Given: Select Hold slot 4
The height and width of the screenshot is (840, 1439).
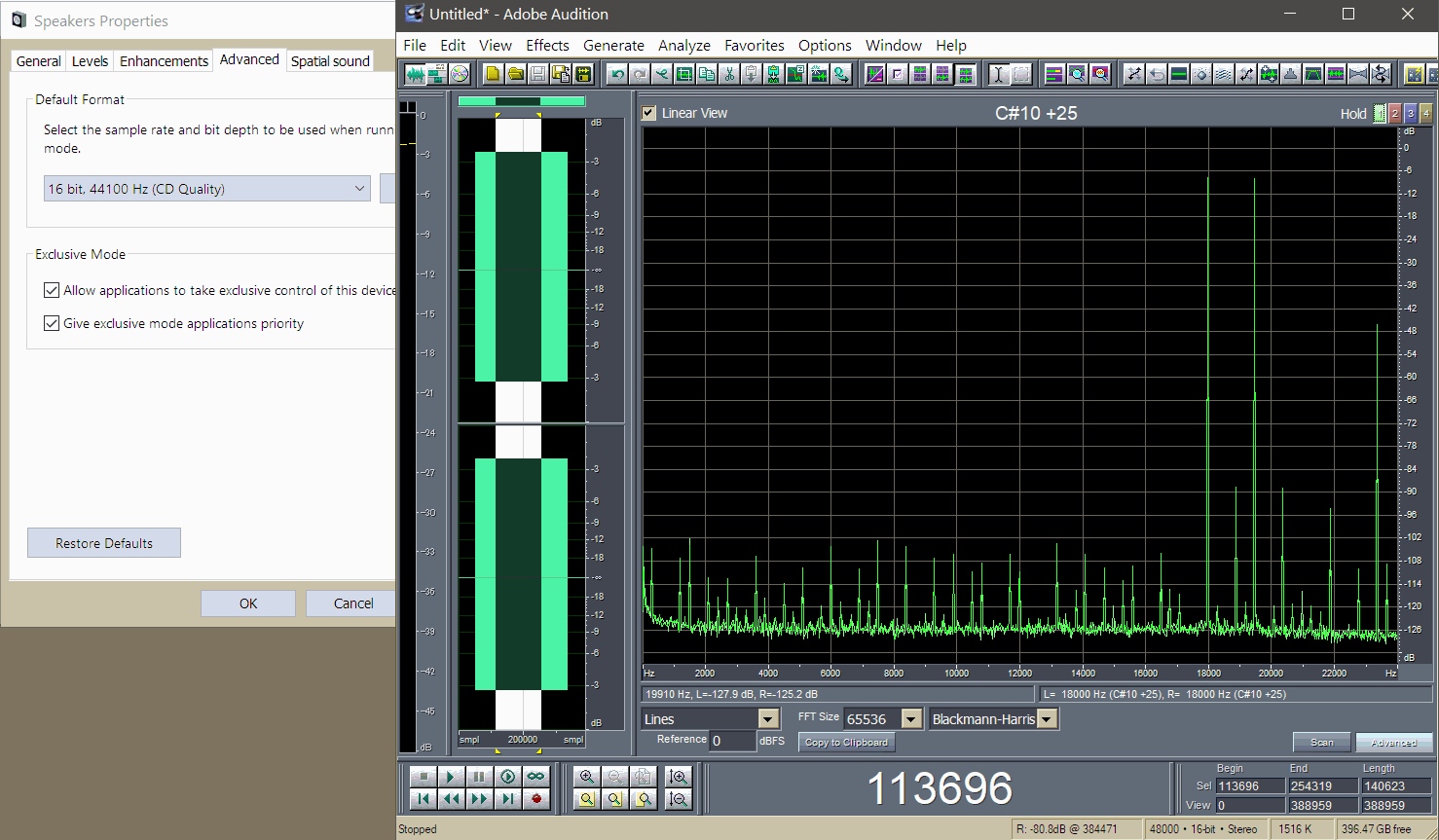Looking at the screenshot, I should [x=1426, y=114].
